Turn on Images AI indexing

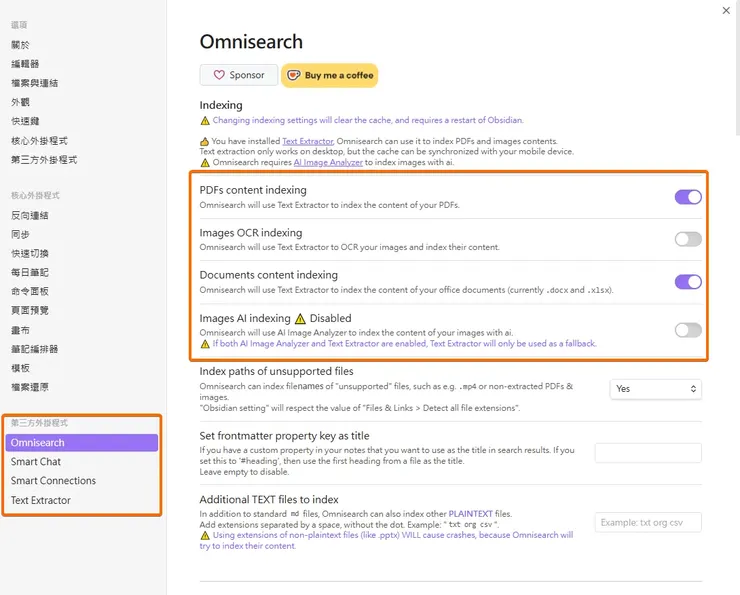[688, 330]
